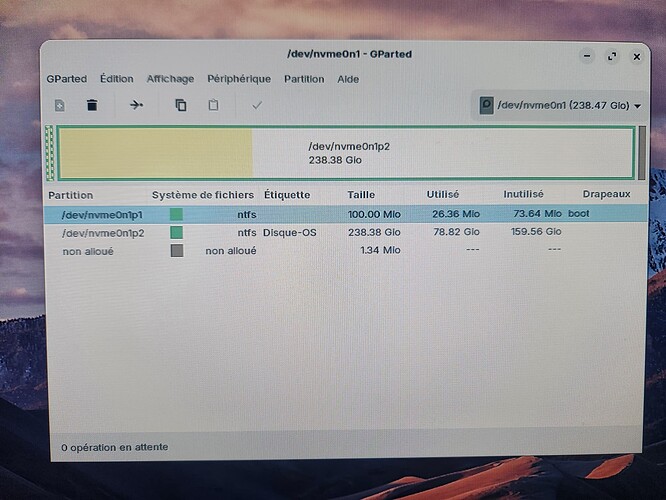Click the 159.56 Gio unused value
This screenshot has height=500, width=666.
536,232
